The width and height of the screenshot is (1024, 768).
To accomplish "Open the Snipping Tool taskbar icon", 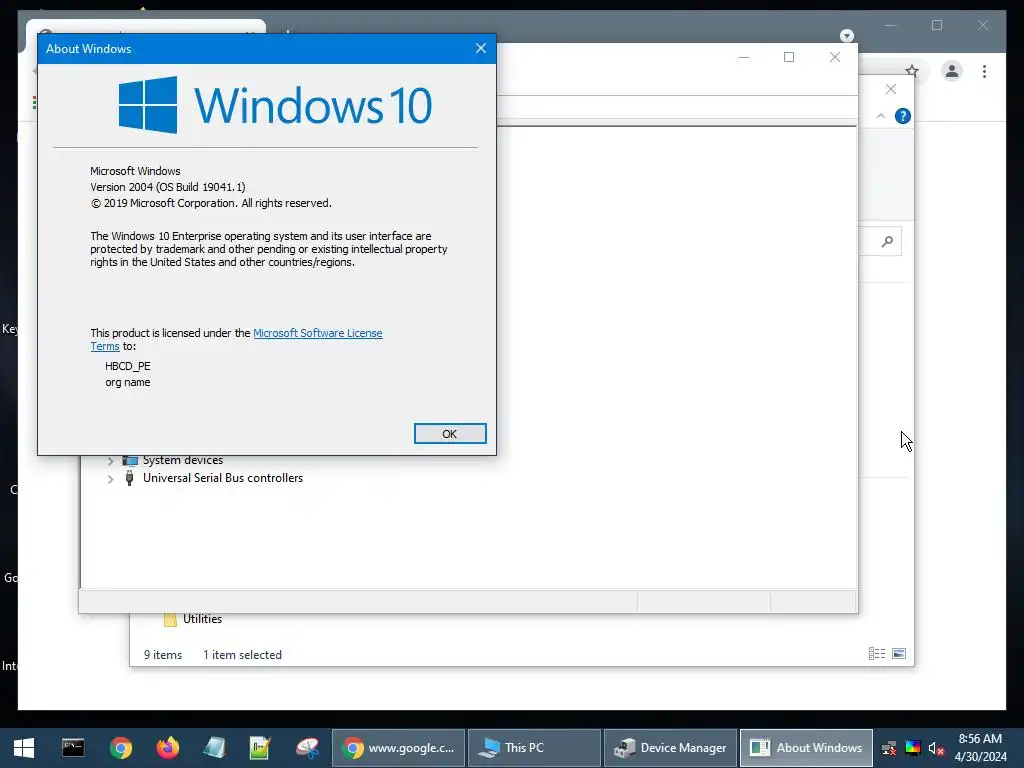I will [x=307, y=748].
